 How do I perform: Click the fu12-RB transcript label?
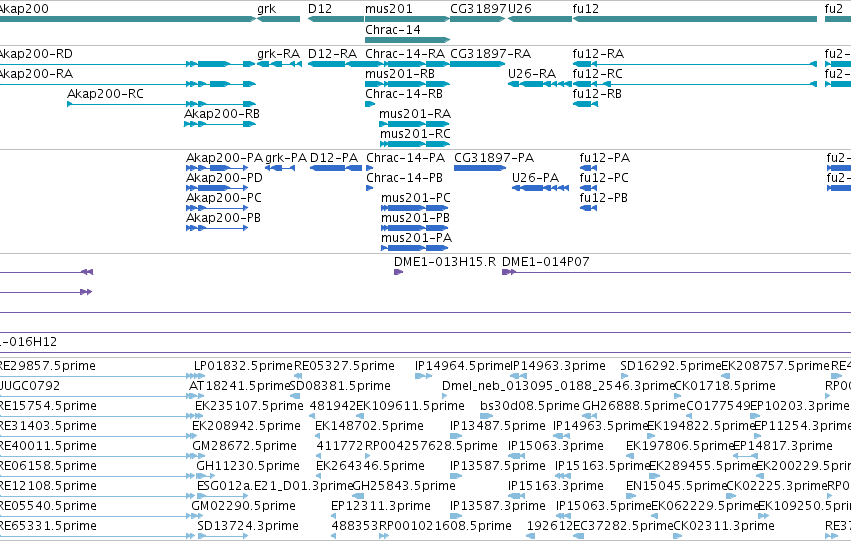[597, 94]
